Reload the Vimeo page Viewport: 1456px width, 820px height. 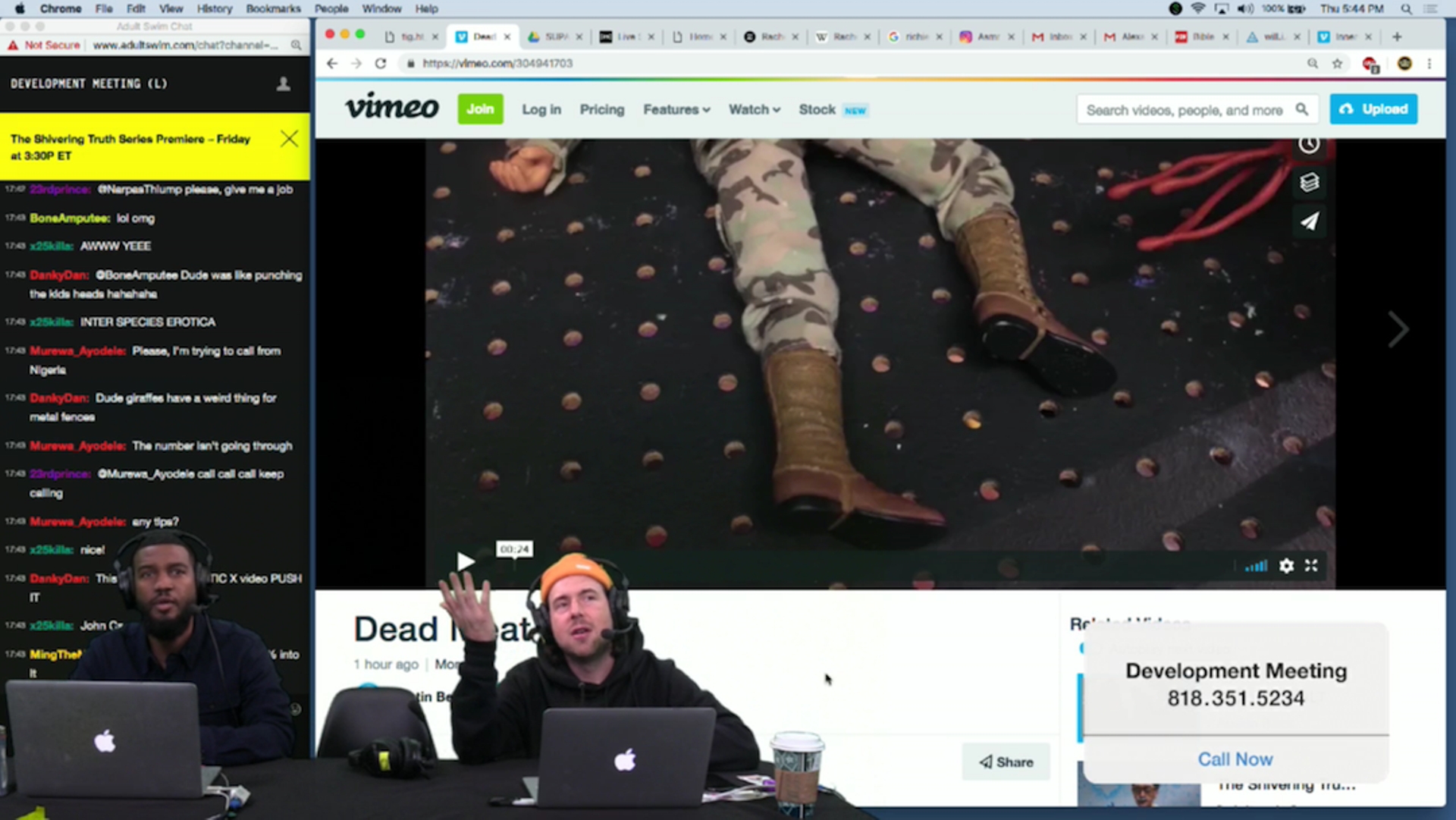point(381,64)
